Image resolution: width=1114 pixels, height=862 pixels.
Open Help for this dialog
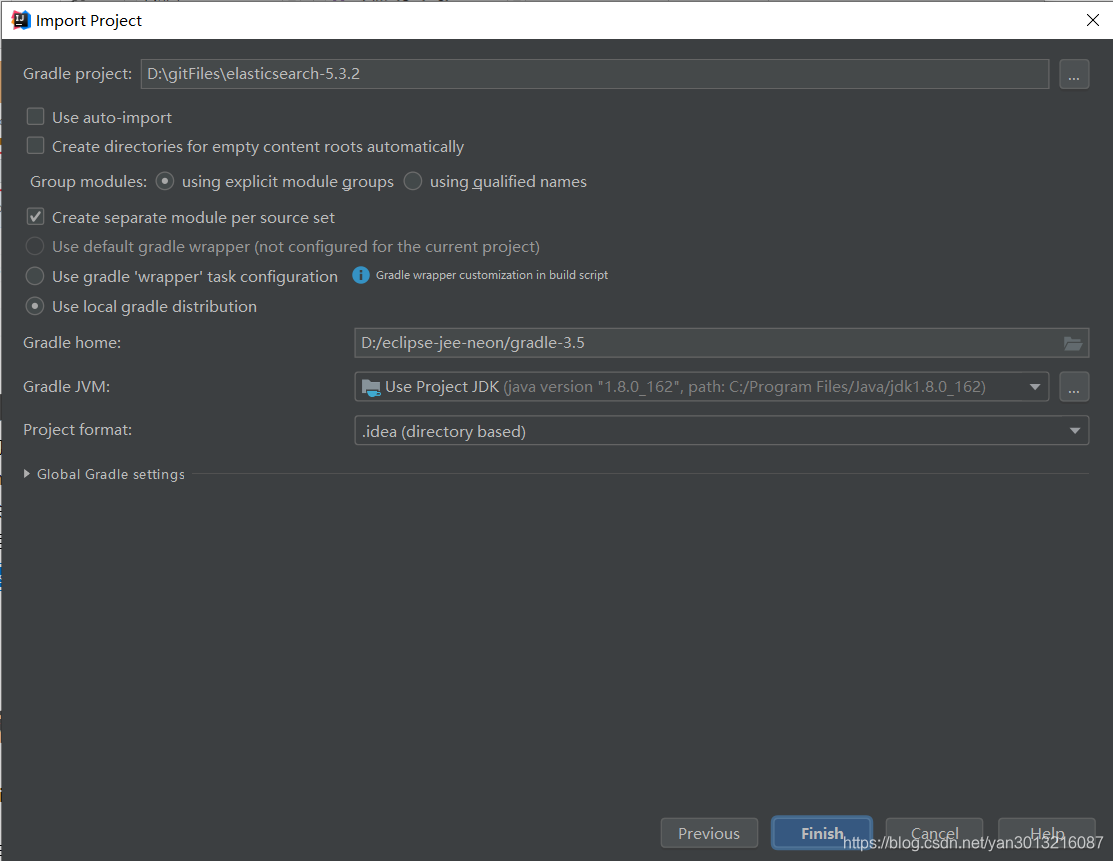pos(1047,833)
